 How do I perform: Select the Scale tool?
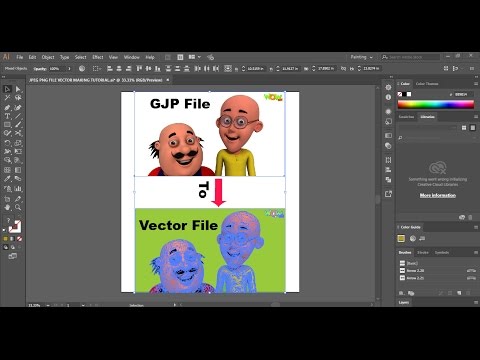coord(18,143)
